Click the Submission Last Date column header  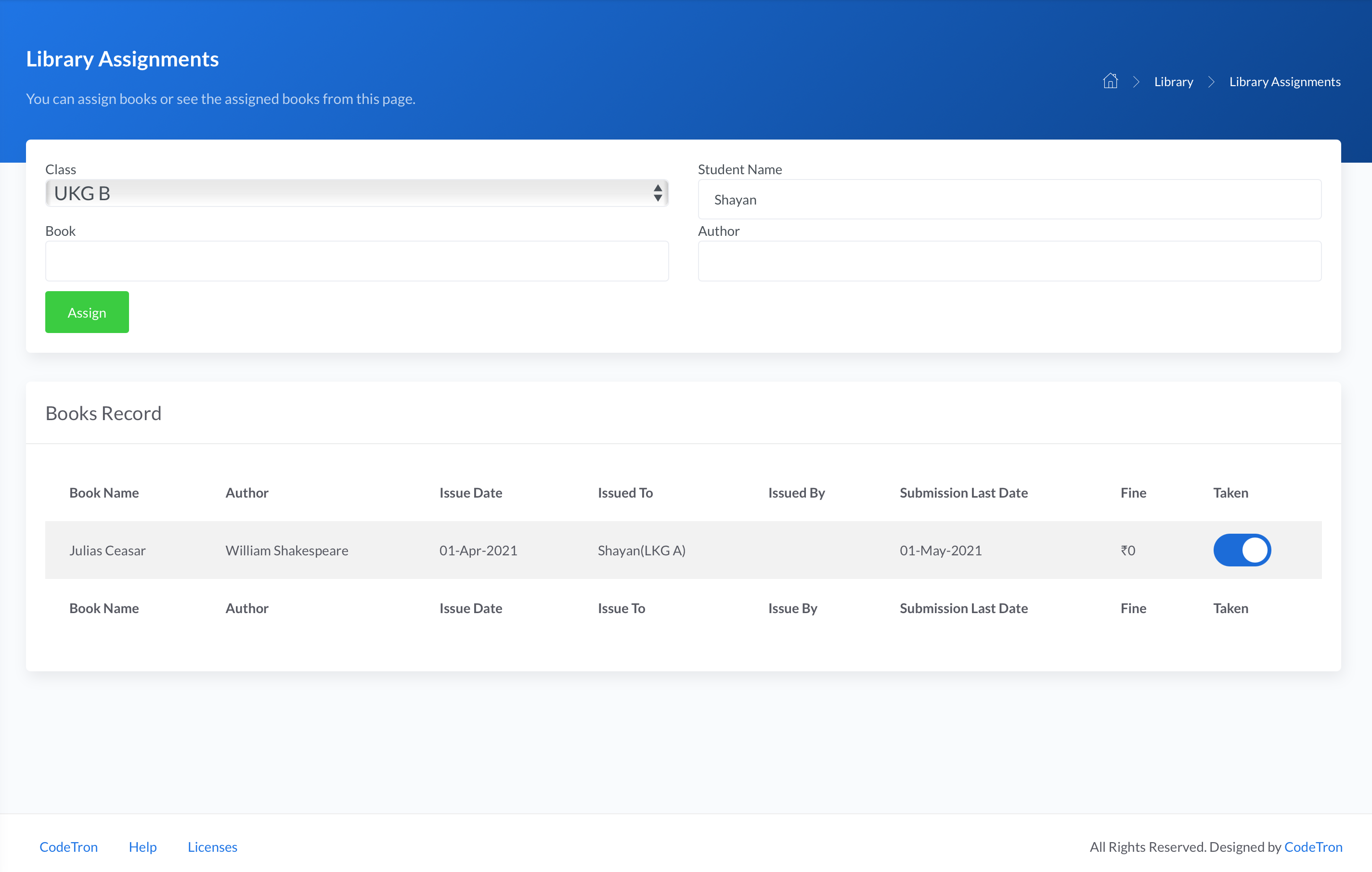coord(963,493)
